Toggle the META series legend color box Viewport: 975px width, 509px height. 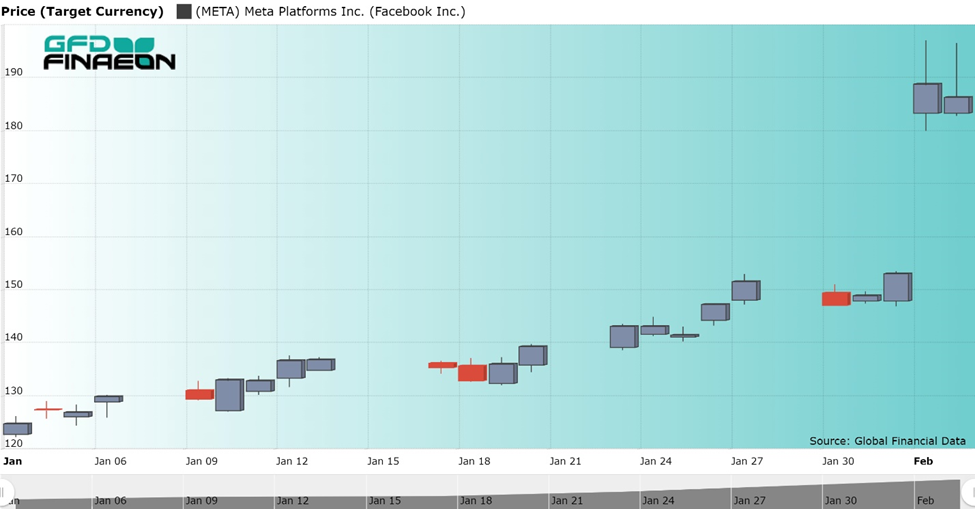point(183,11)
